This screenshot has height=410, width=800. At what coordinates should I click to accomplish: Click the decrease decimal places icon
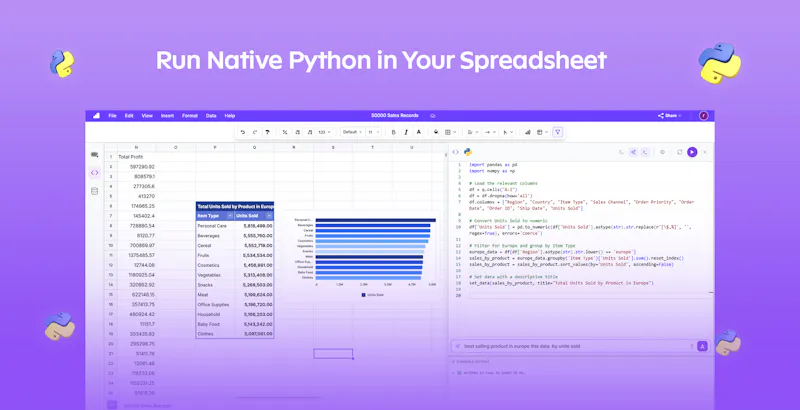(297, 132)
